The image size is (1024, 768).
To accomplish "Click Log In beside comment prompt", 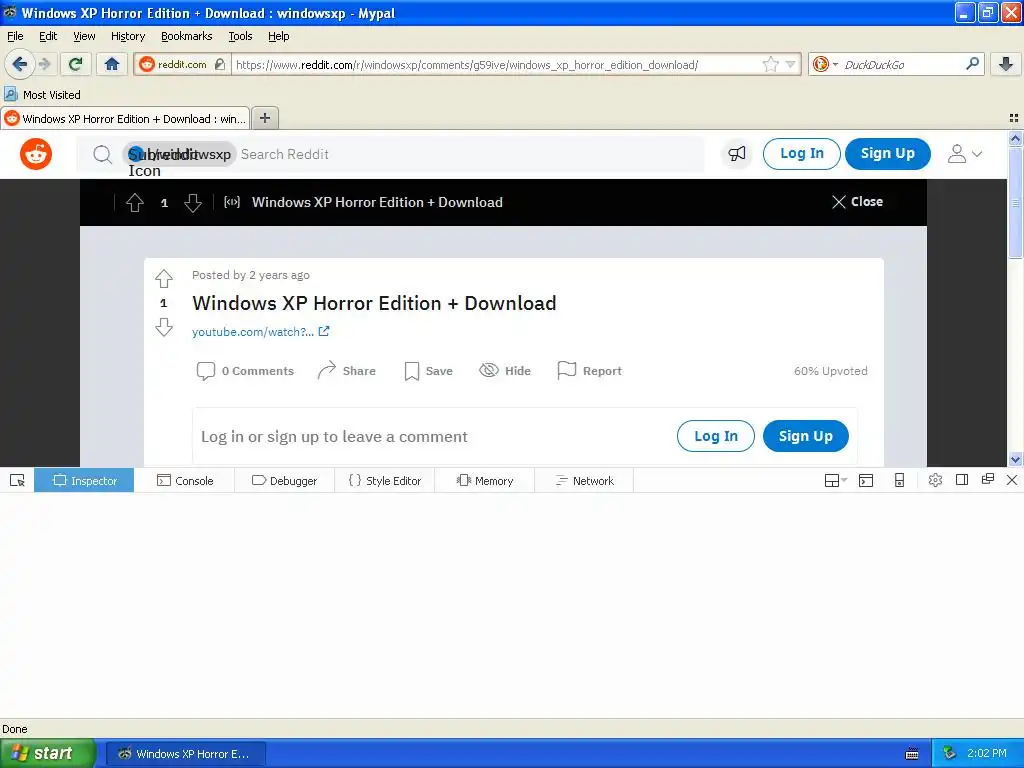I will click(716, 436).
